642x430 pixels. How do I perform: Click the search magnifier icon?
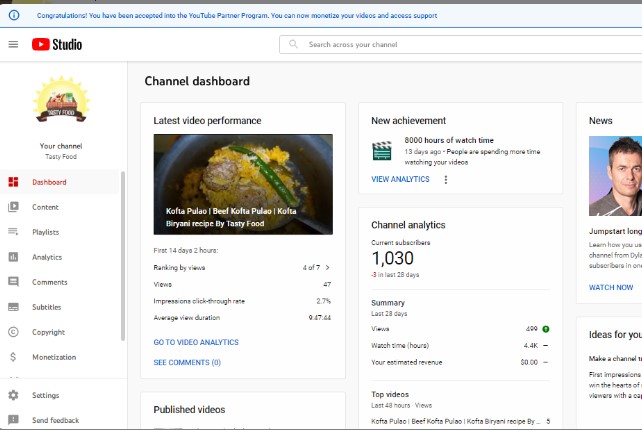point(293,44)
